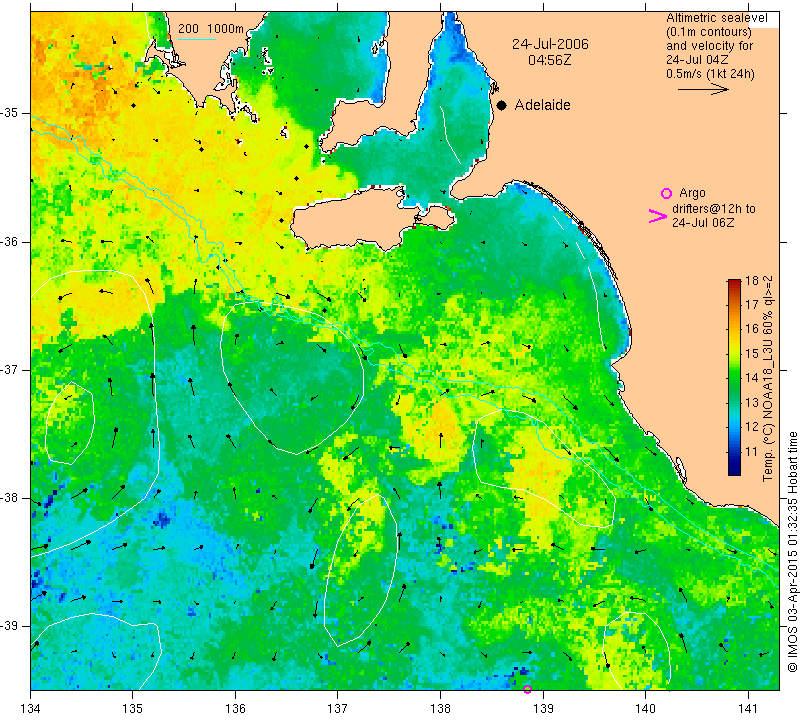Viewport: 800px width, 720px height.
Task: Click the velocity scale arrow legend
Action: pyautogui.click(x=703, y=89)
